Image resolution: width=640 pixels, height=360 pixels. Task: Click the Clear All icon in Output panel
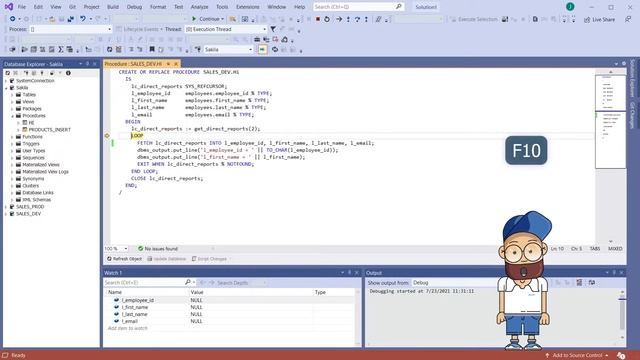pos(579,282)
